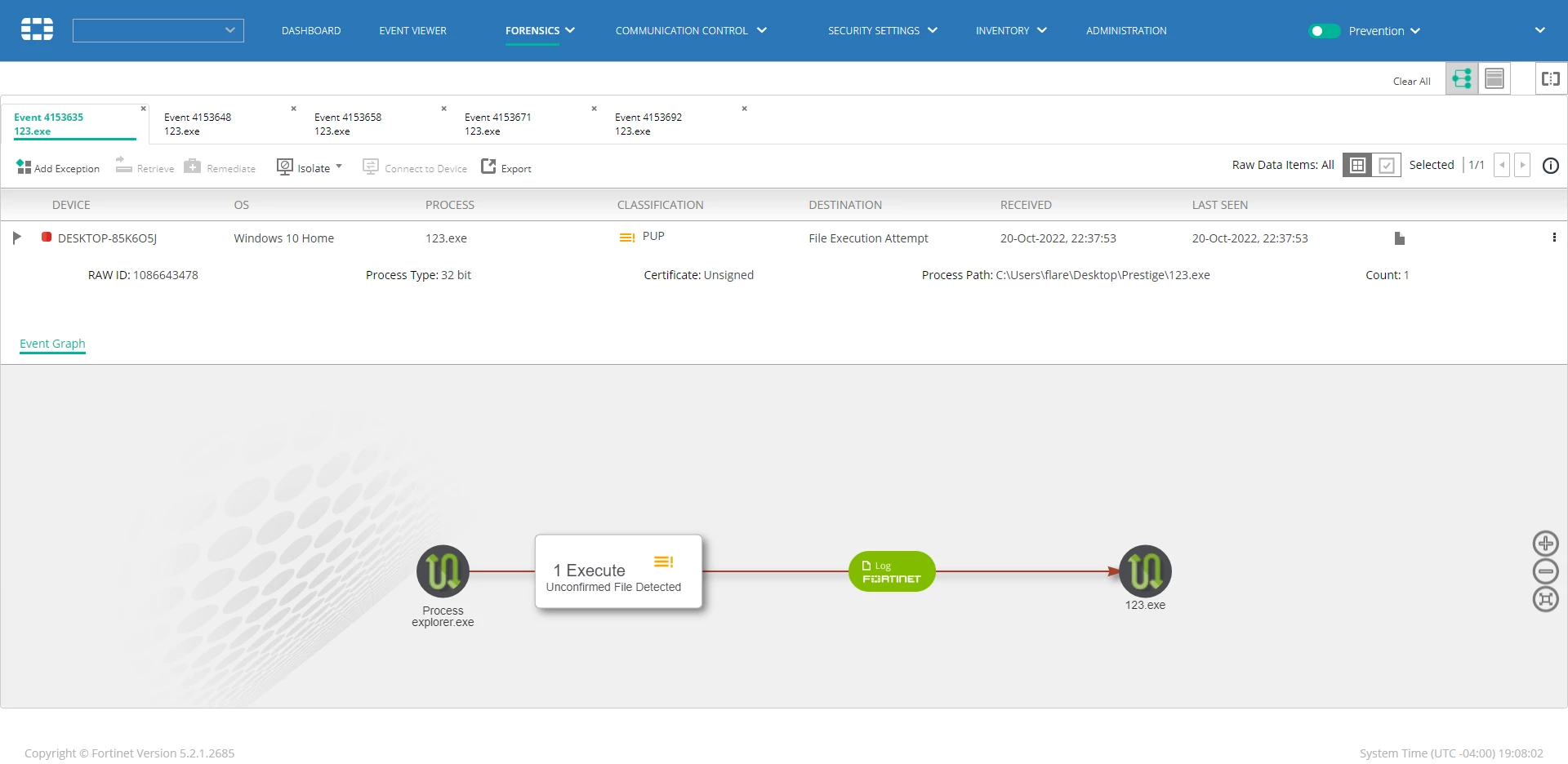1568x764 pixels.
Task: Click Clear All events
Action: coord(1411,81)
